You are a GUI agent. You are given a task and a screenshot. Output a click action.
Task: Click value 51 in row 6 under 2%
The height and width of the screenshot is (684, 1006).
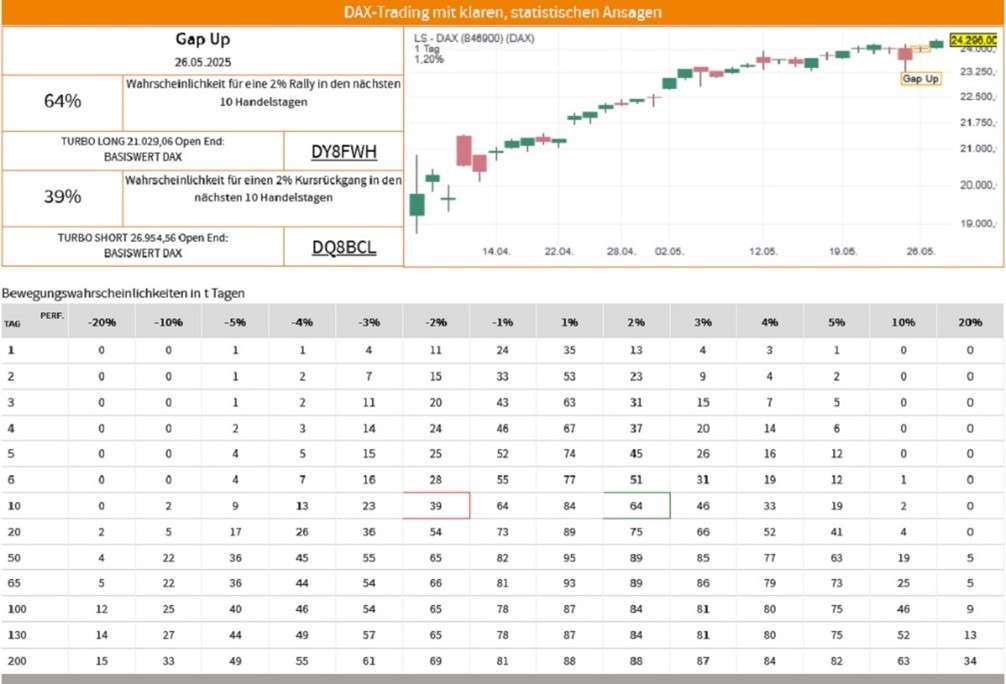pyautogui.click(x=636, y=479)
